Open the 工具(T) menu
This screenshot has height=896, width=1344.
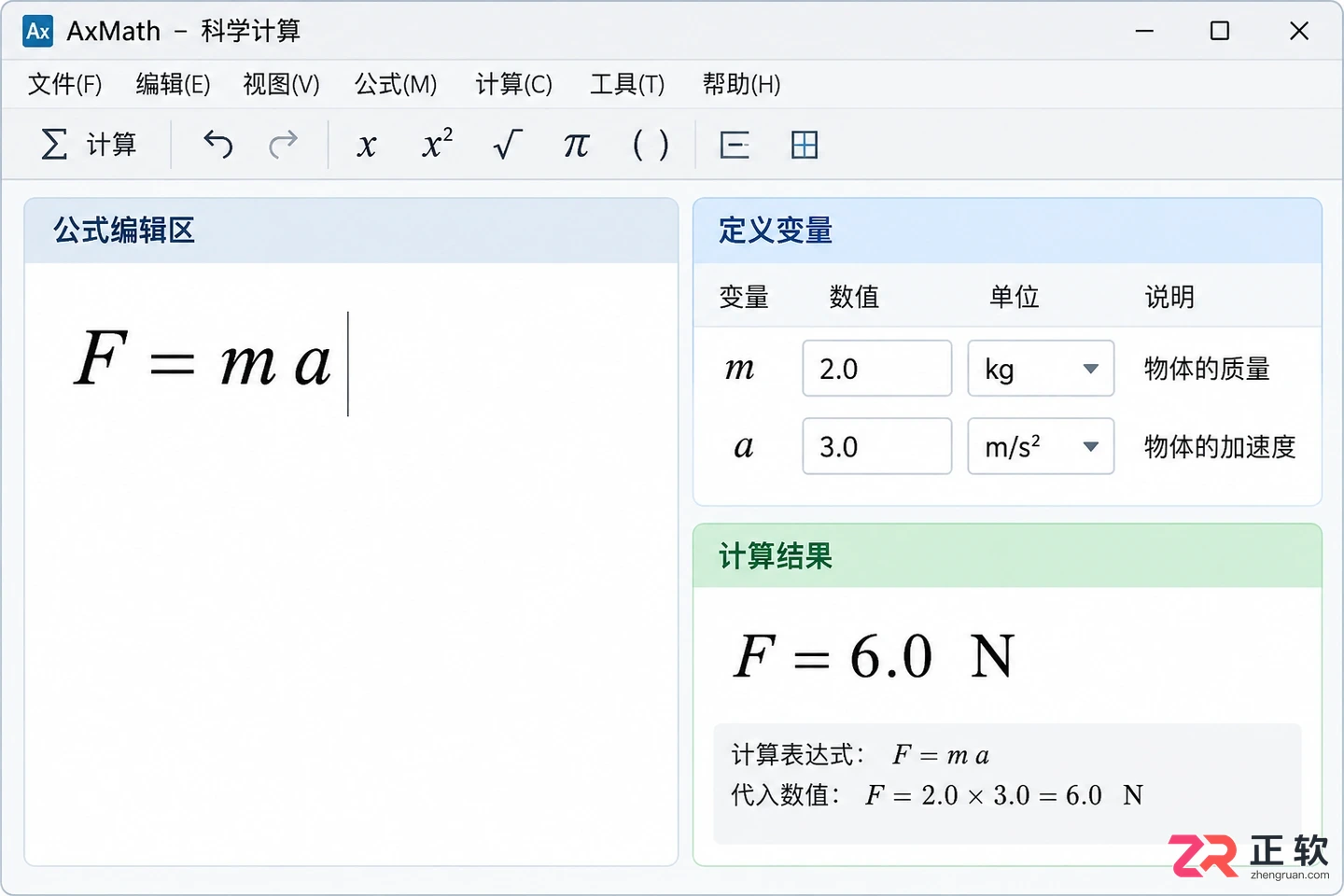(x=627, y=84)
